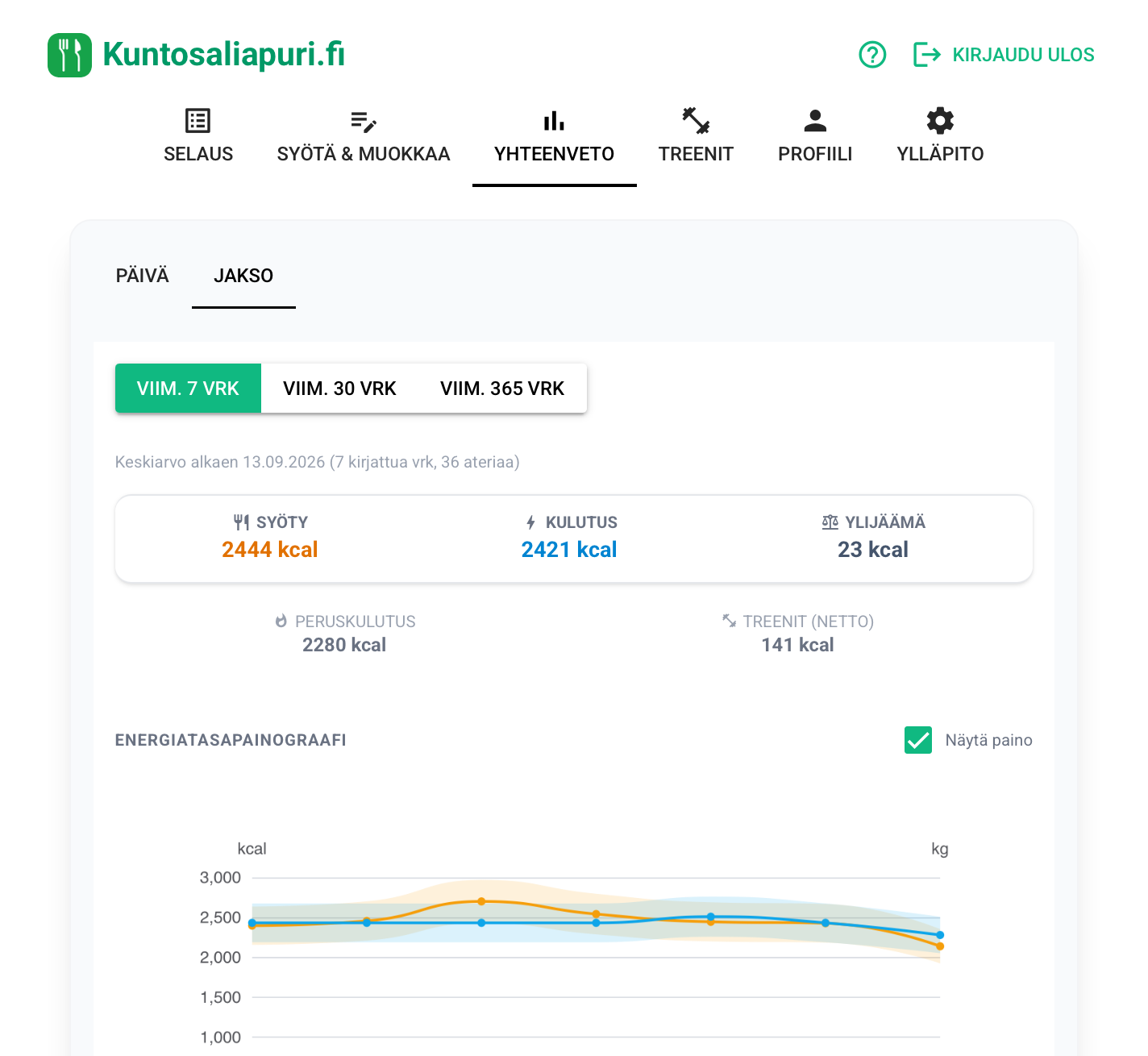
Task: Click the ENERGIATASAPAINOGRAAFI heading
Action: 231,740
